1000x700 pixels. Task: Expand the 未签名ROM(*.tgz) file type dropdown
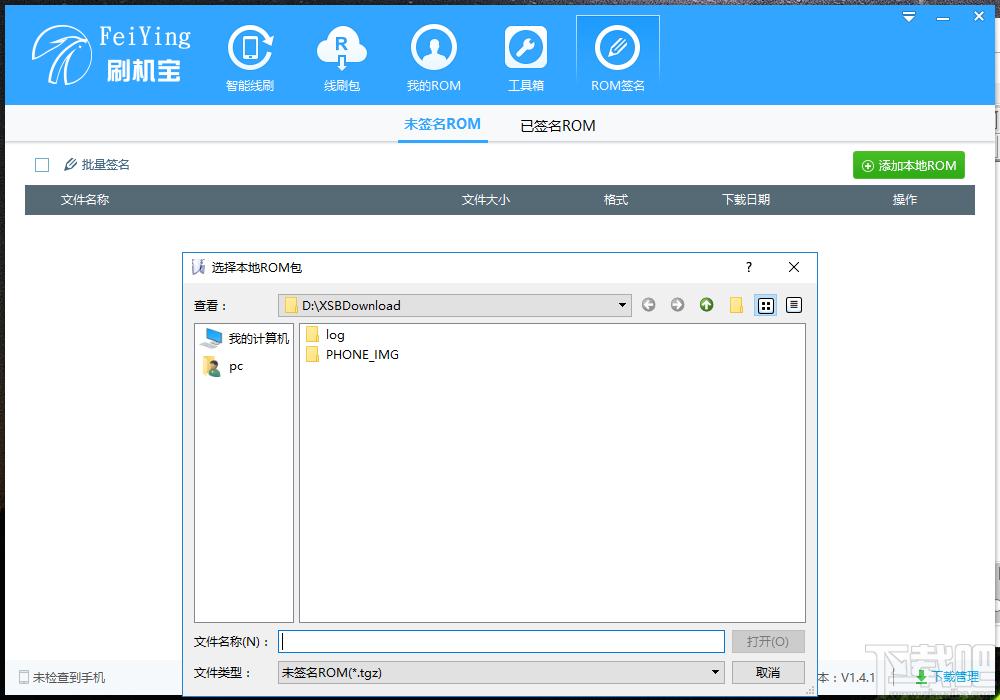point(715,672)
